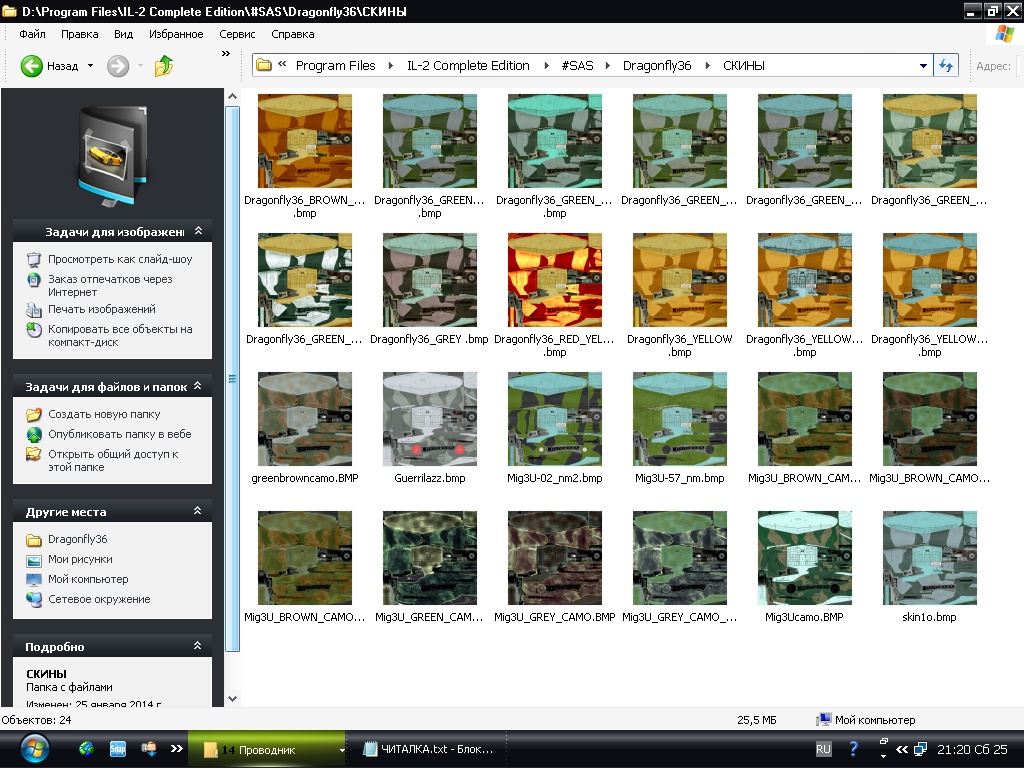The image size is (1024, 768).
Task: Click the CD icon for copying all items
Action: coord(34,330)
